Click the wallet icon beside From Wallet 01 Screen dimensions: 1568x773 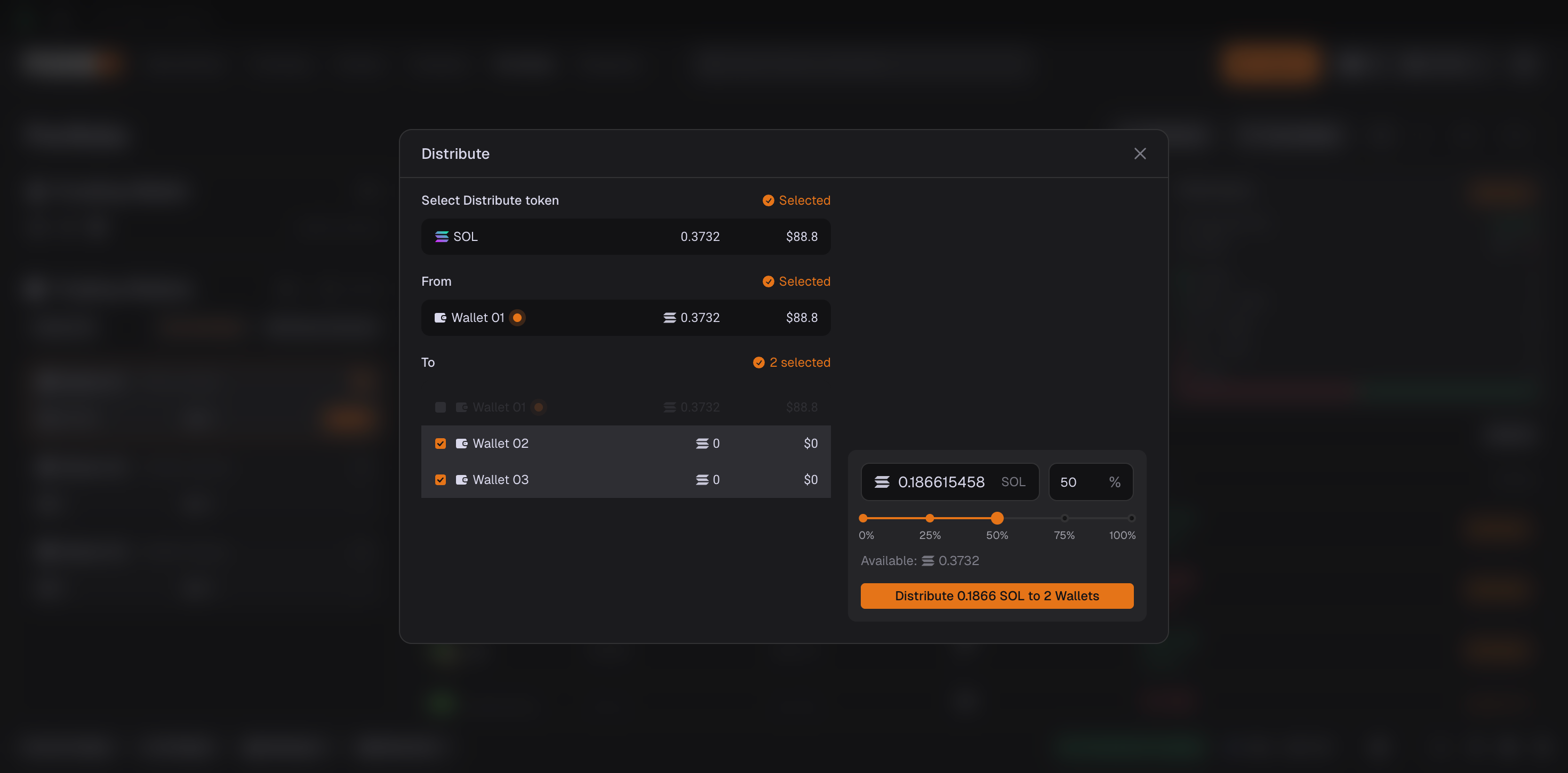[440, 318]
